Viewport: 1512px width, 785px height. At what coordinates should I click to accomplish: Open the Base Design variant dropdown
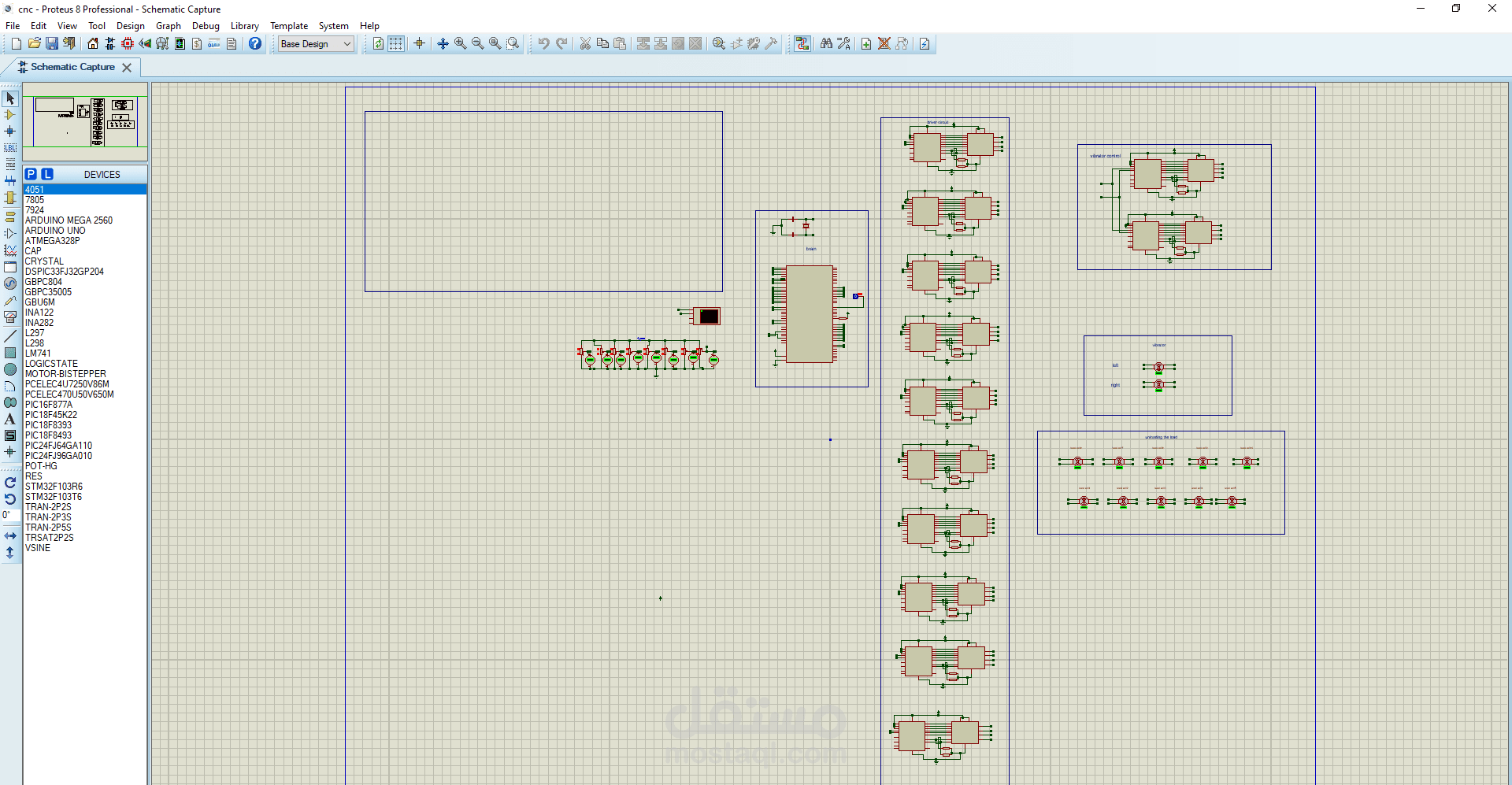316,44
